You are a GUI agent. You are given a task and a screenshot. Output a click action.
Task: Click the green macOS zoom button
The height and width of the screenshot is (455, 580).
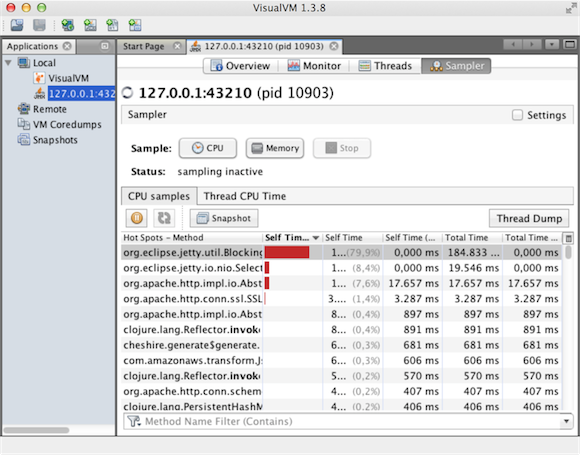coord(42,7)
